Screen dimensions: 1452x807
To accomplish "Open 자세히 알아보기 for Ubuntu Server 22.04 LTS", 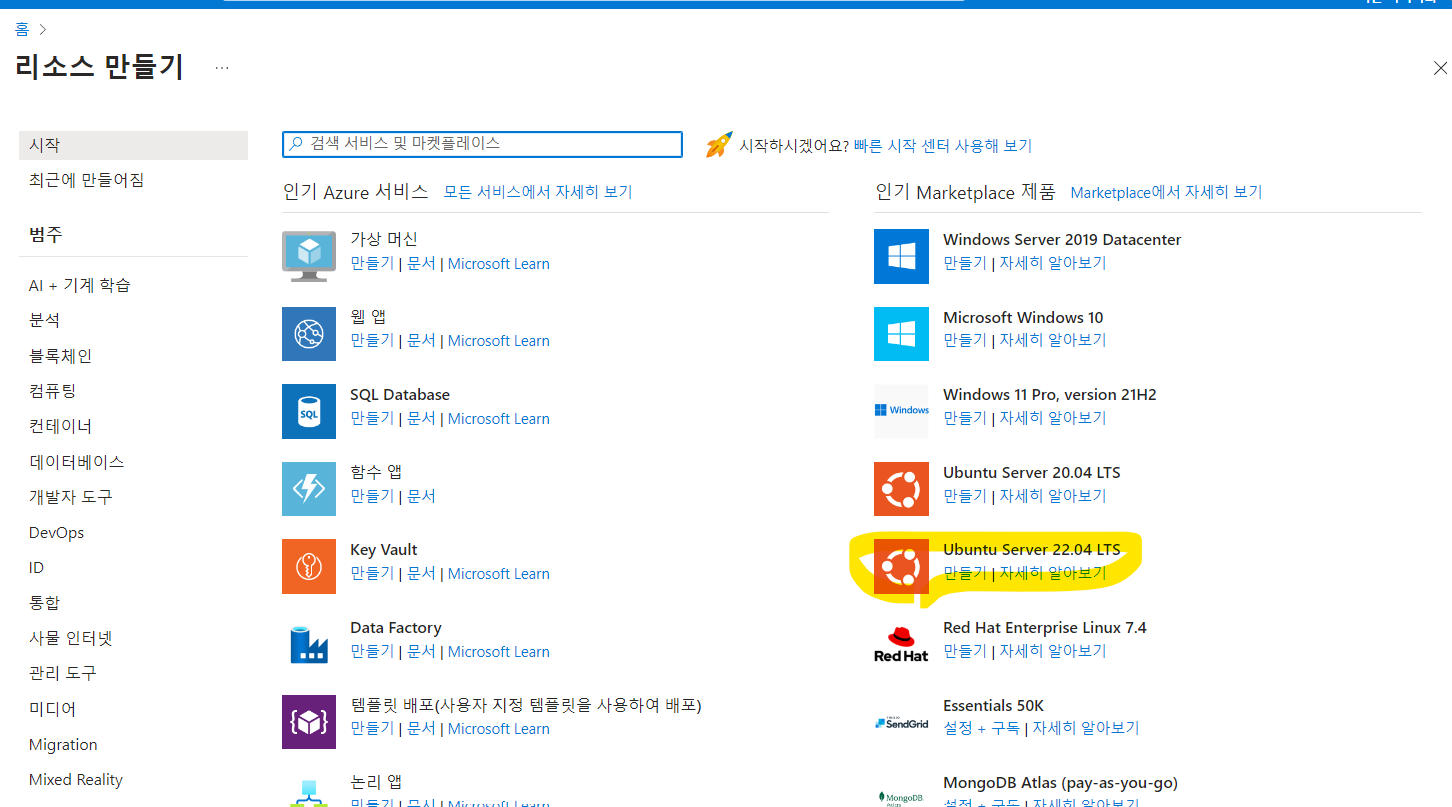I will coord(1053,573).
